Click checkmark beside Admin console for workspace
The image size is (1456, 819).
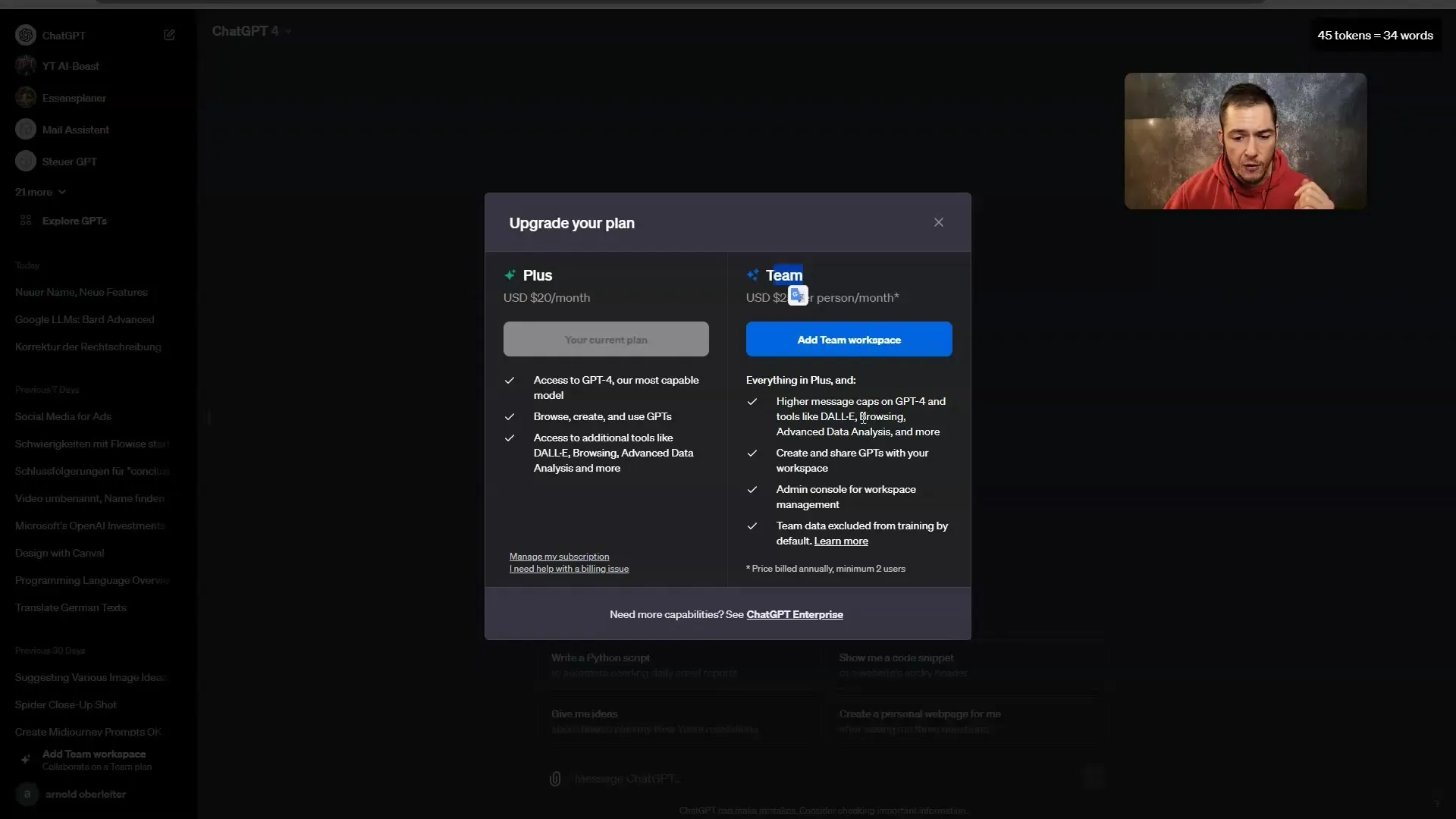tap(752, 489)
